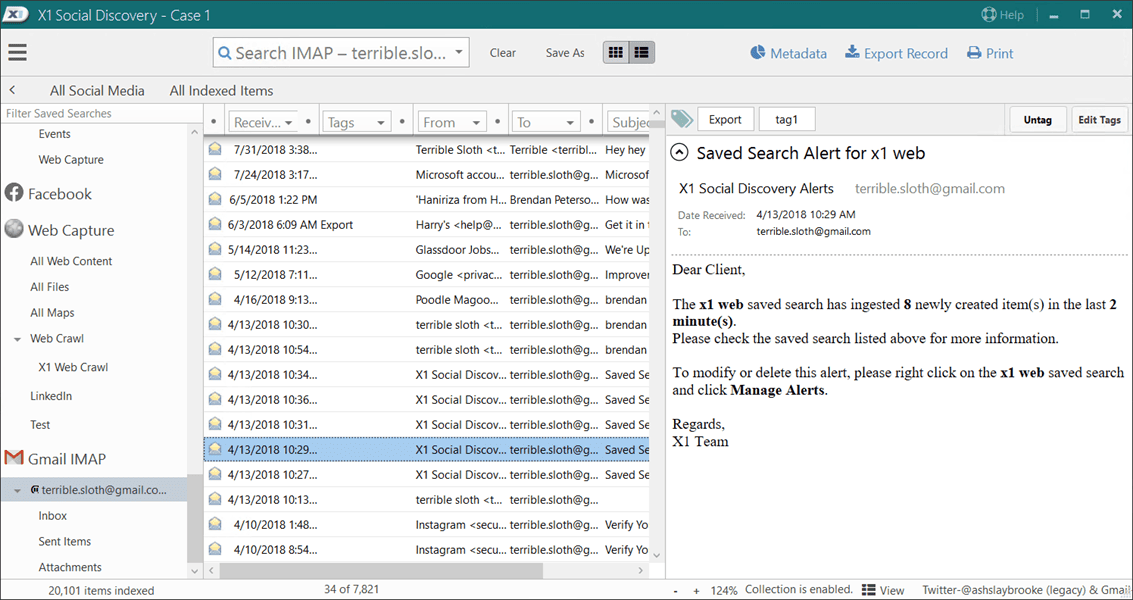Zoom out with the minus button
The height and width of the screenshot is (600, 1133).
pos(676,591)
